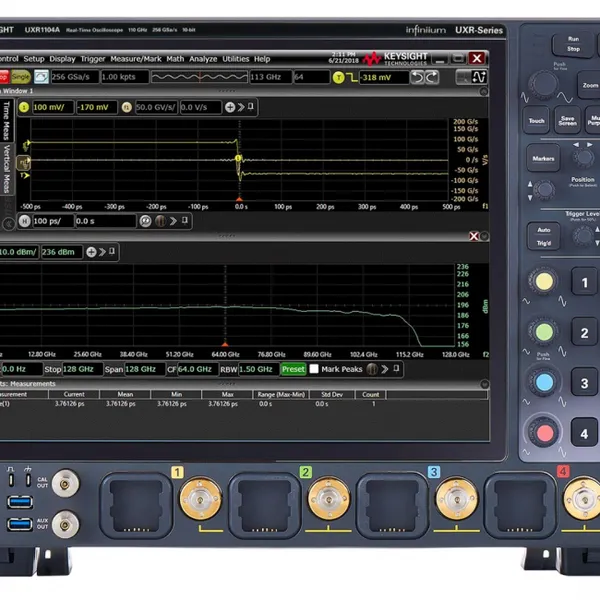Screen dimensions: 600x600
Task: Open the Help menu
Action: pos(262,59)
